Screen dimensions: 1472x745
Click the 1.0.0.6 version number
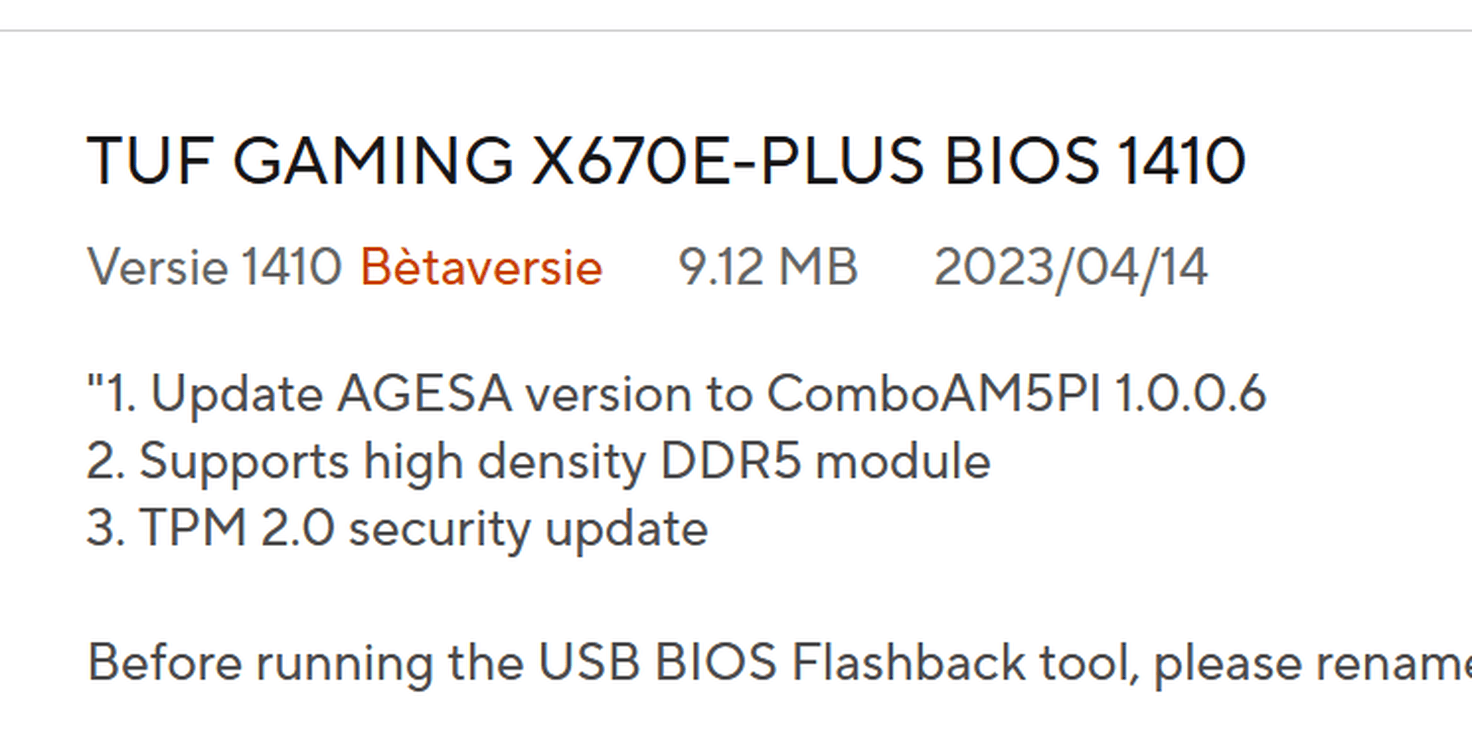pyautogui.click(x=1190, y=395)
